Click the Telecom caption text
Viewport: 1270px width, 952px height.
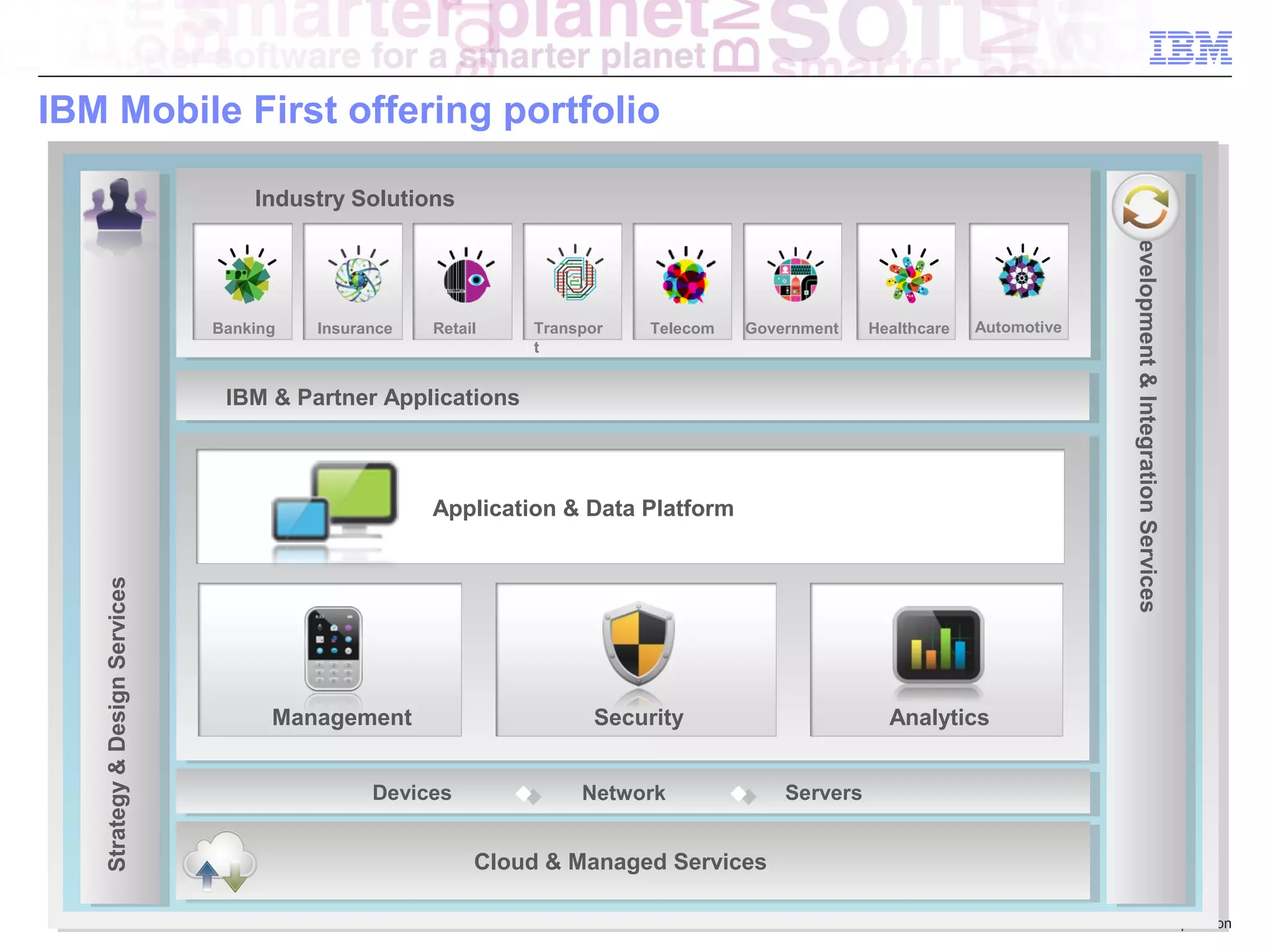[x=682, y=328]
